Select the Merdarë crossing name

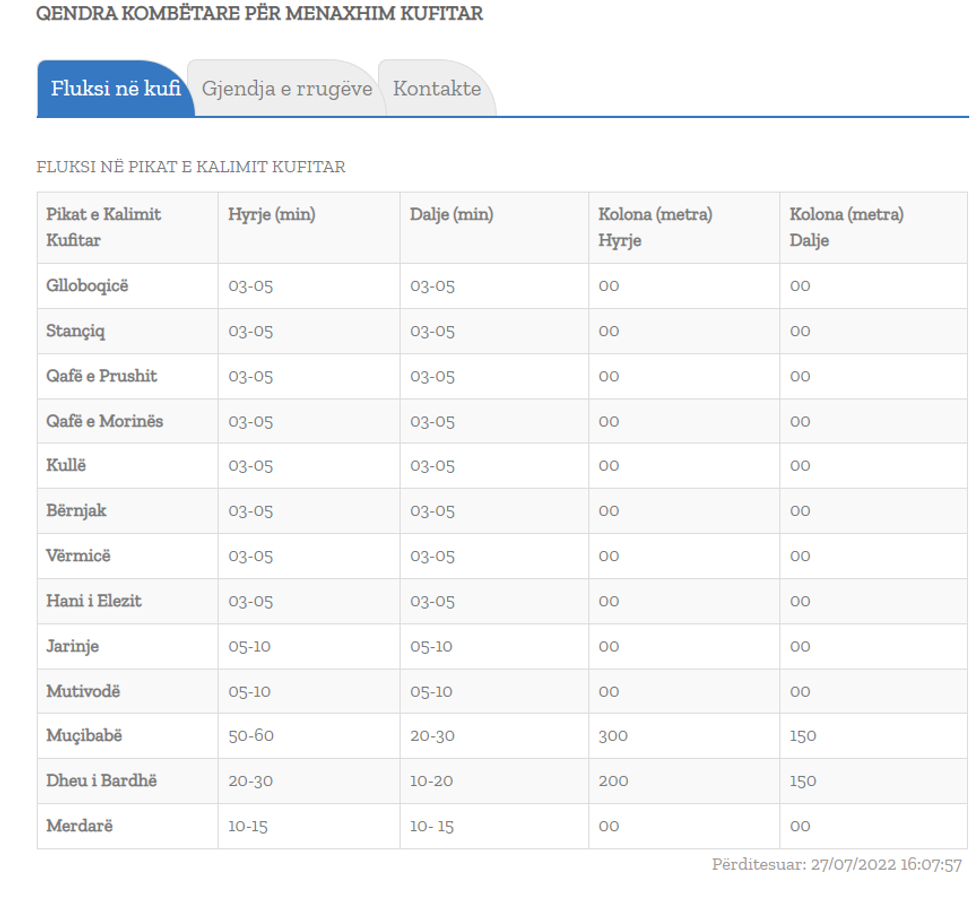click(78, 826)
